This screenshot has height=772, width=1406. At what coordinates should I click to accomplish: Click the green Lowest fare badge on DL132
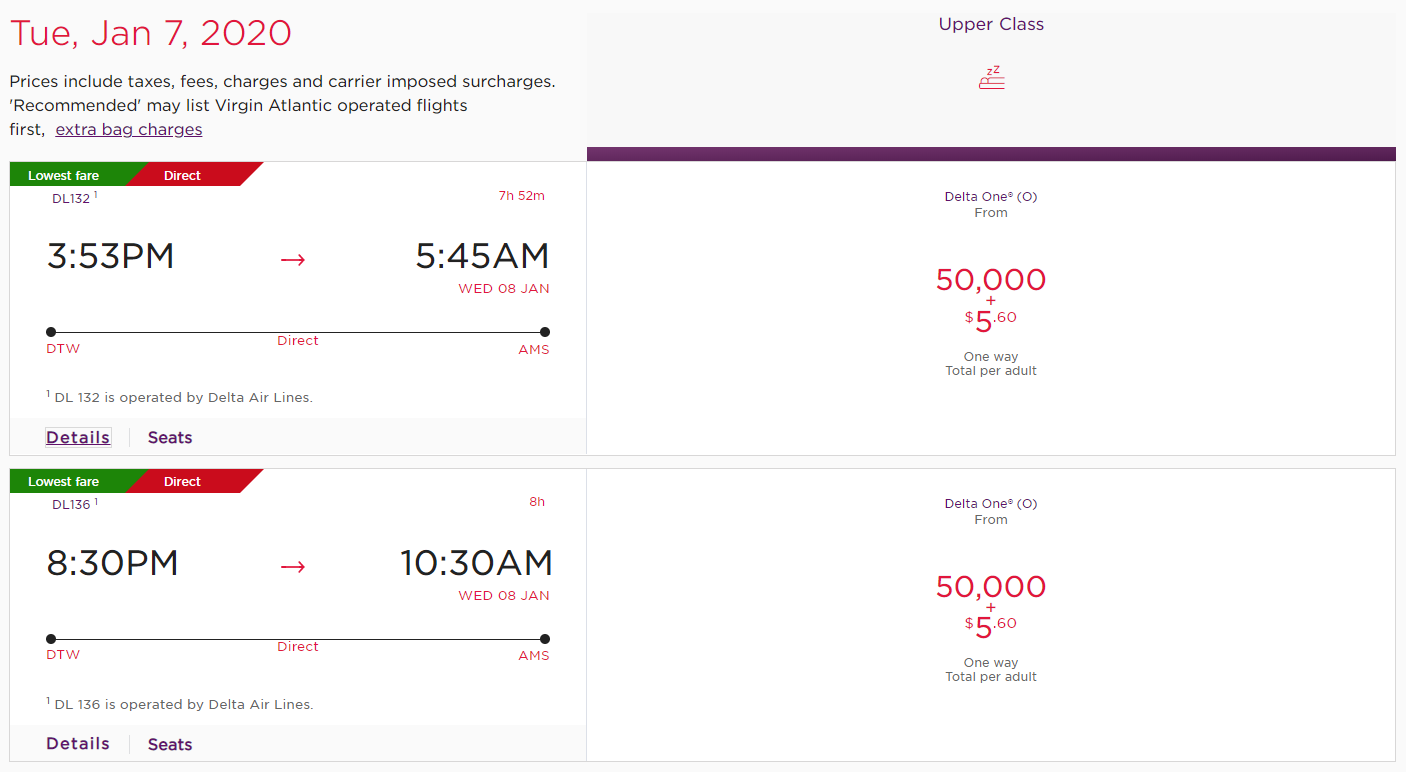coord(64,175)
